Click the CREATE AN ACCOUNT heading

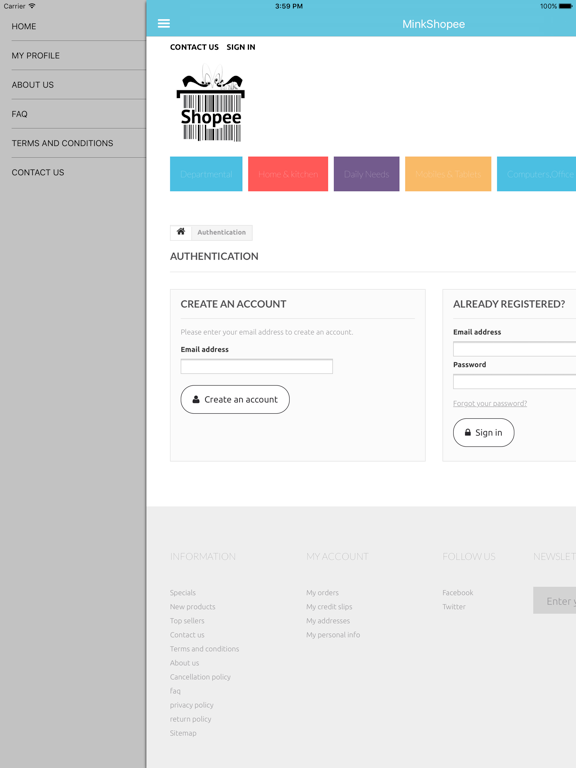pyautogui.click(x=233, y=304)
